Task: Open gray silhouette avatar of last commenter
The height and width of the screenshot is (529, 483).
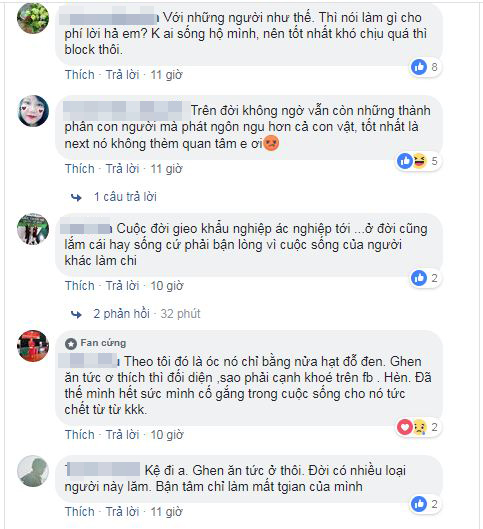Action: tap(33, 471)
